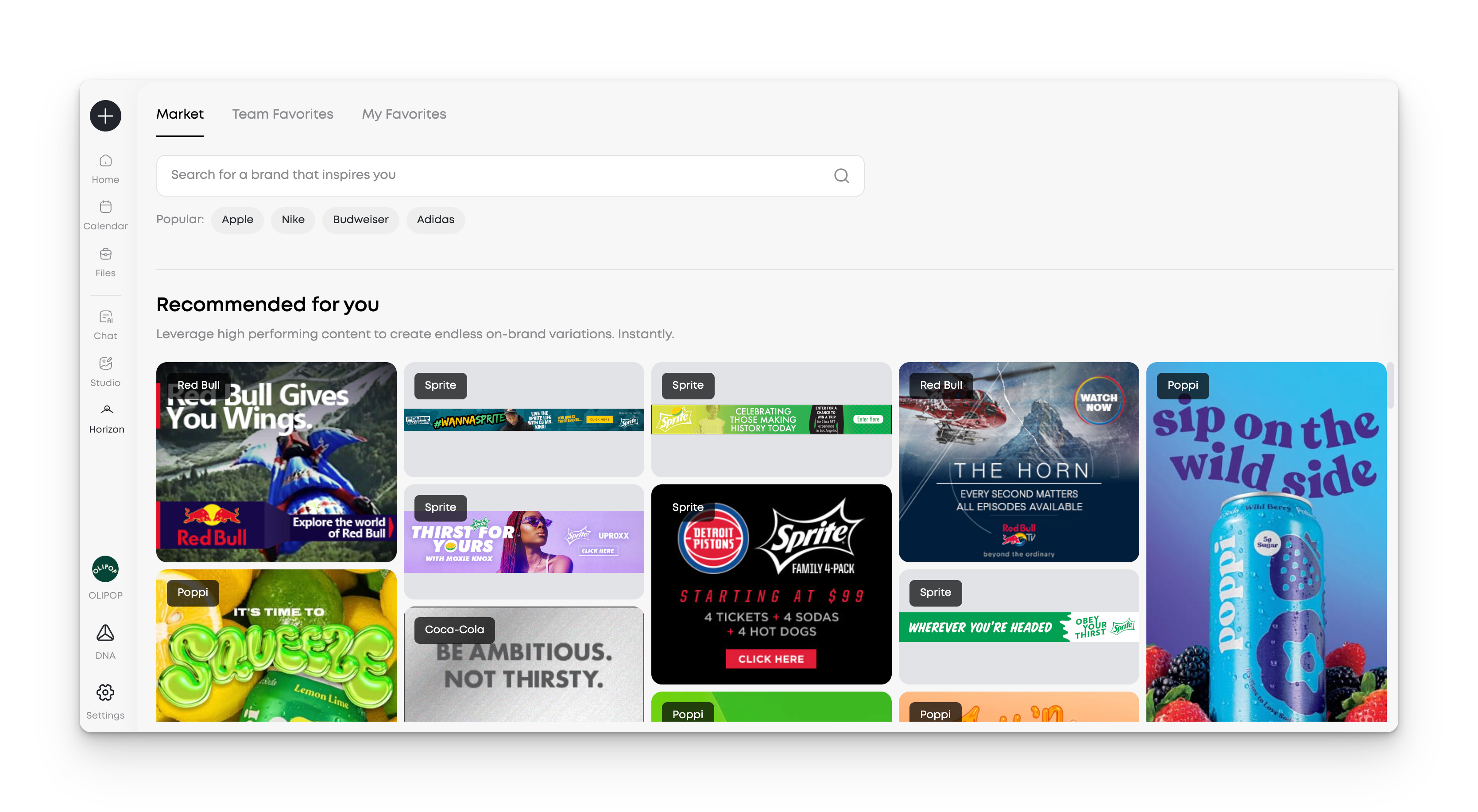The image size is (1478, 812).
Task: Select the Horizon sidebar icon
Action: pos(107,418)
